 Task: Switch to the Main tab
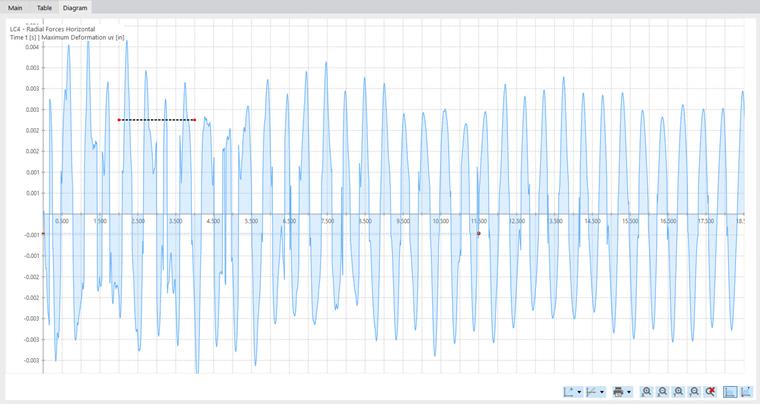coord(15,8)
